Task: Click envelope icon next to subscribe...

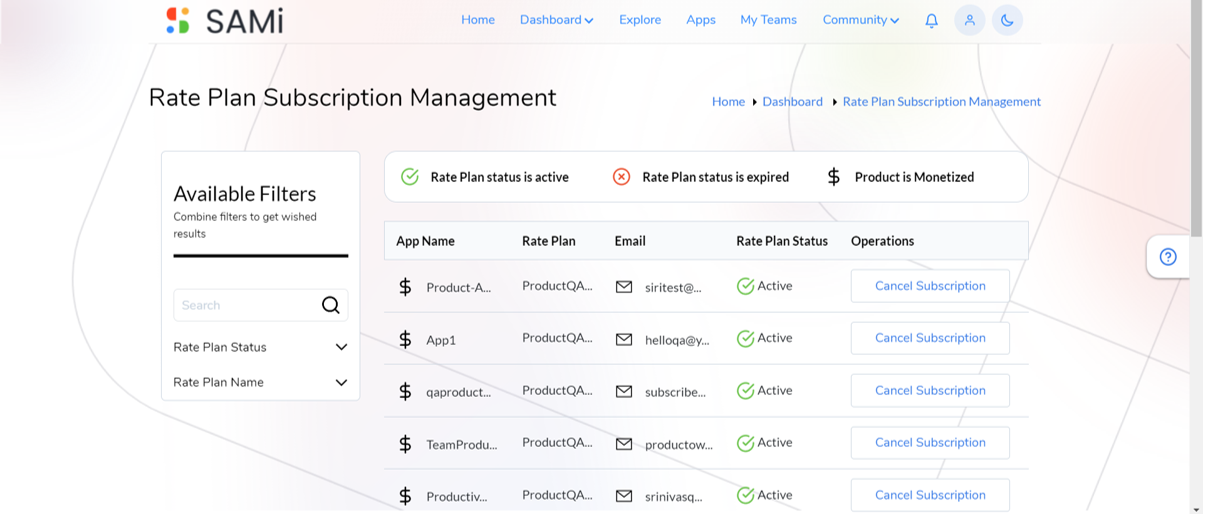Action: 624,391
